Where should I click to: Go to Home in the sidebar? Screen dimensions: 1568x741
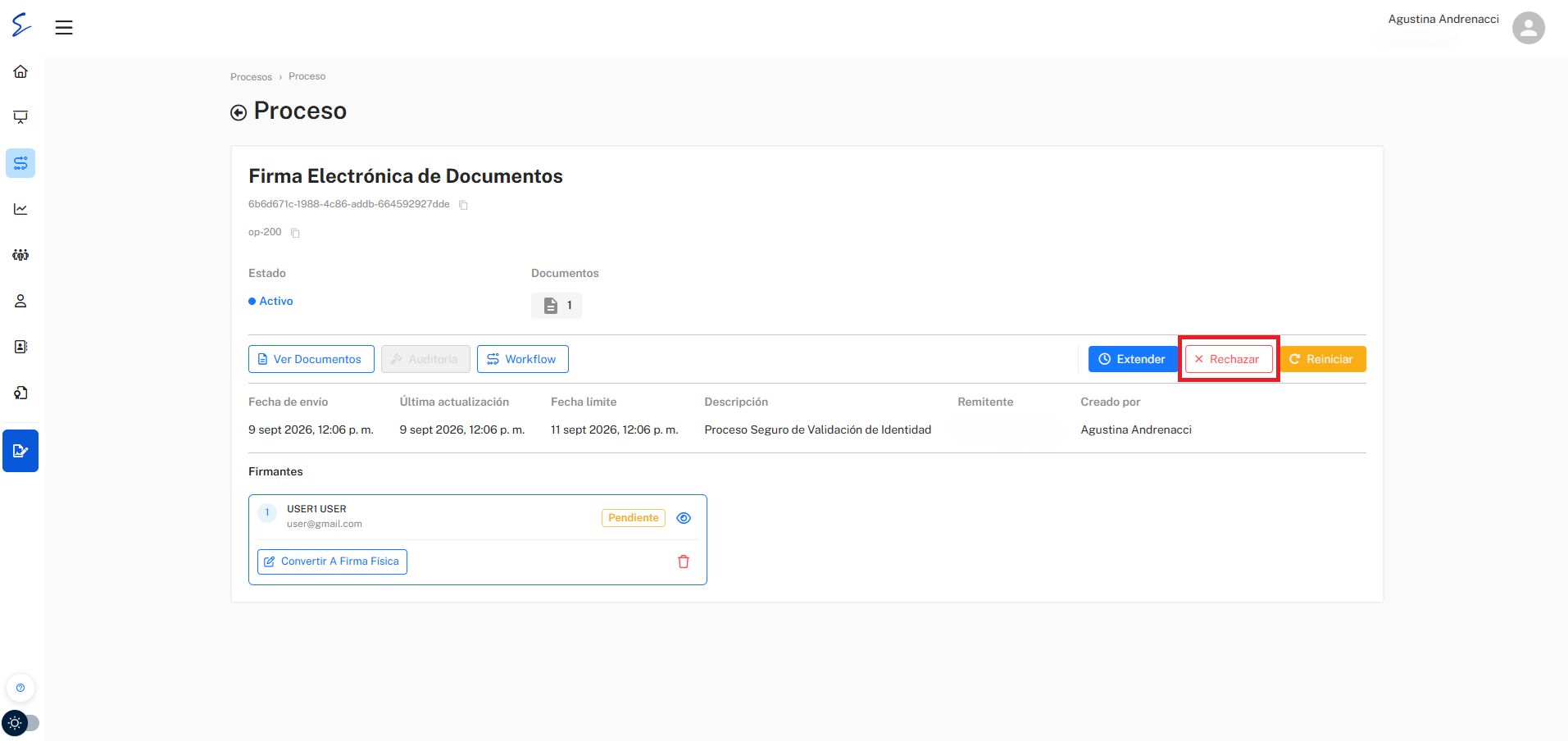coord(20,71)
